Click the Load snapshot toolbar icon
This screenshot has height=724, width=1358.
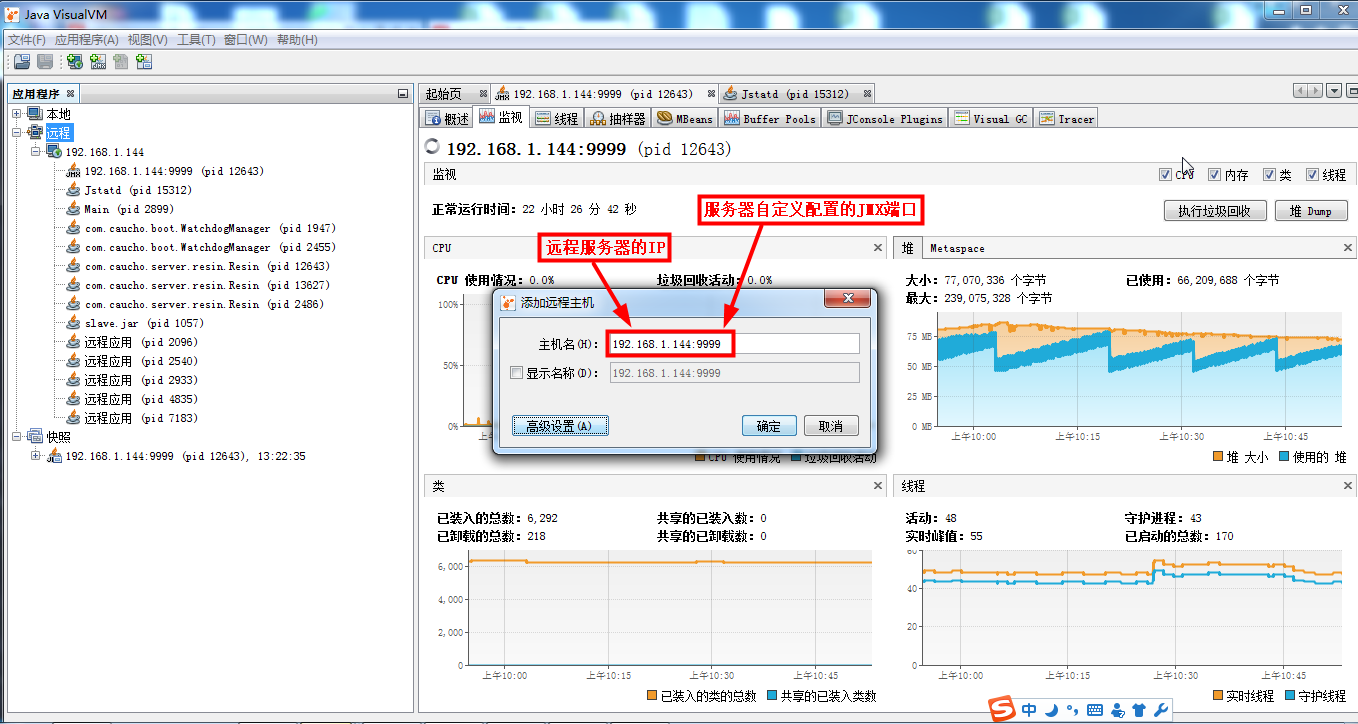(x=22, y=62)
